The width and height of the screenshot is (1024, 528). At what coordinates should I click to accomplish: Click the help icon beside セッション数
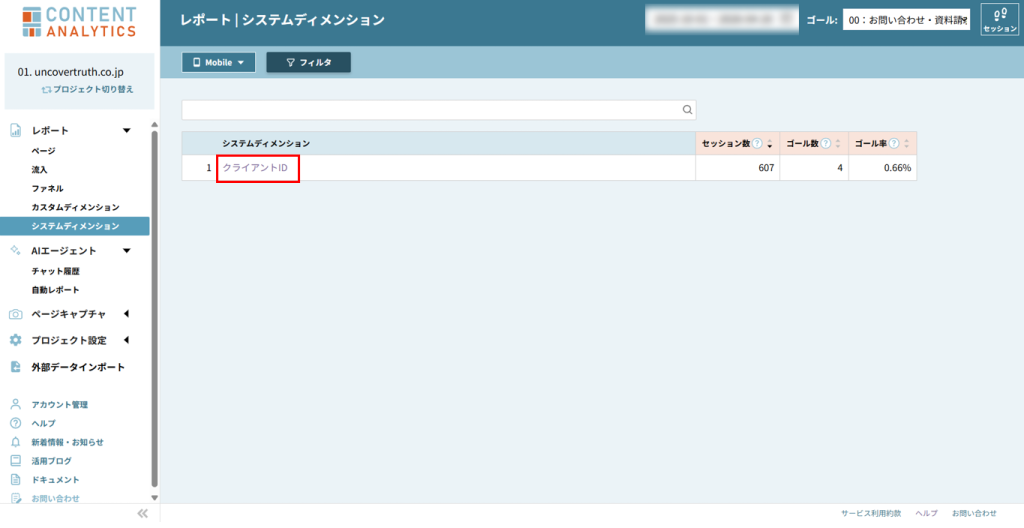(757, 143)
